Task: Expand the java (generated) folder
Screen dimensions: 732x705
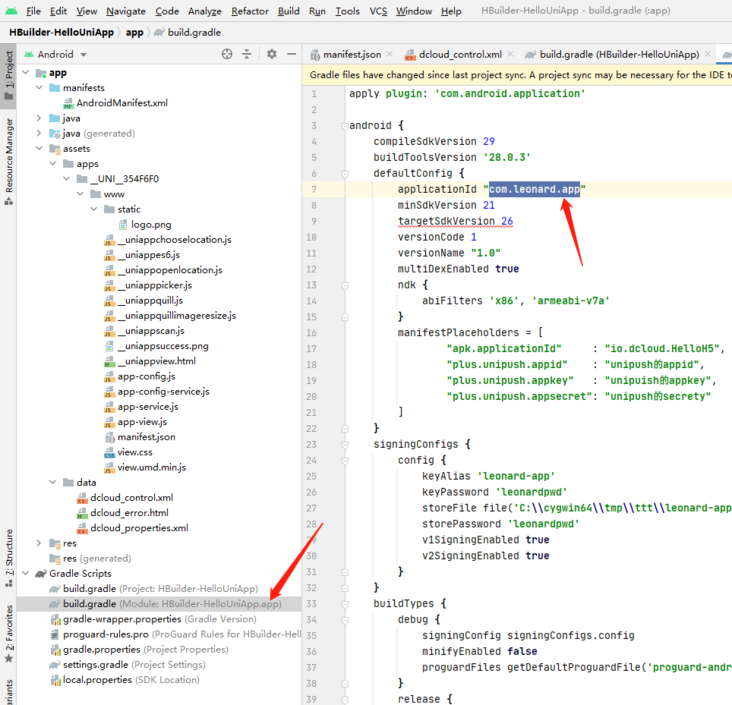Action: tap(40, 134)
